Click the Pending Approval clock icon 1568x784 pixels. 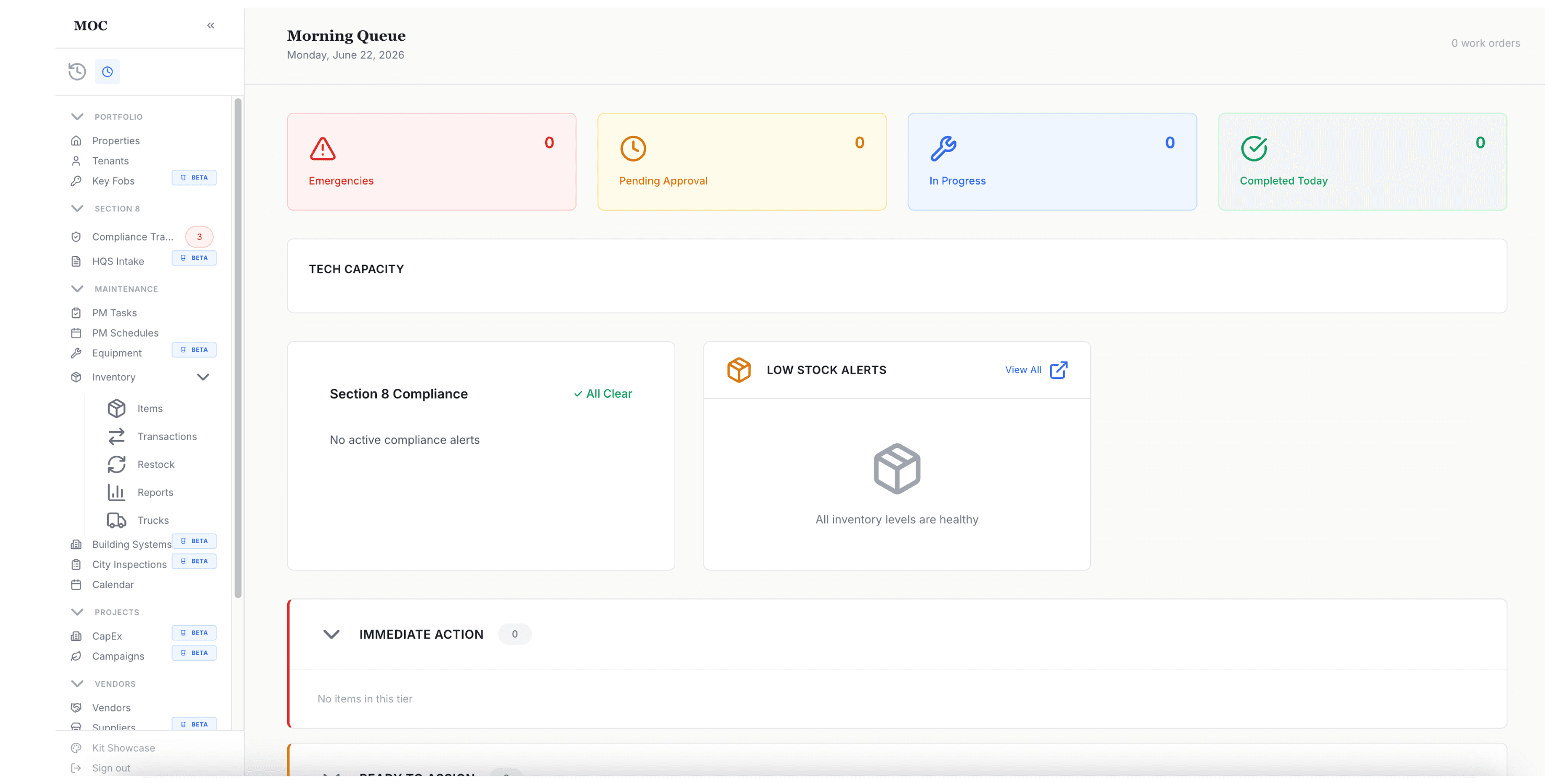click(633, 148)
